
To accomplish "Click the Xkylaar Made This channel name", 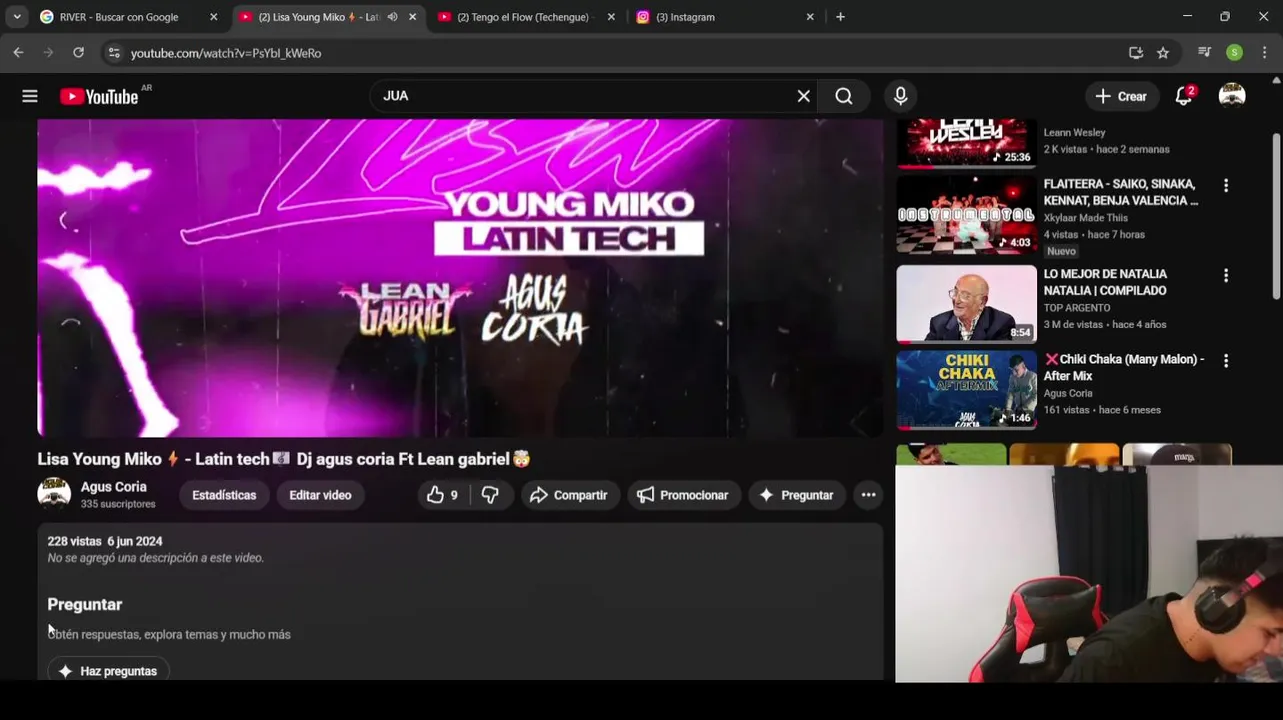I will pos(1086,218).
